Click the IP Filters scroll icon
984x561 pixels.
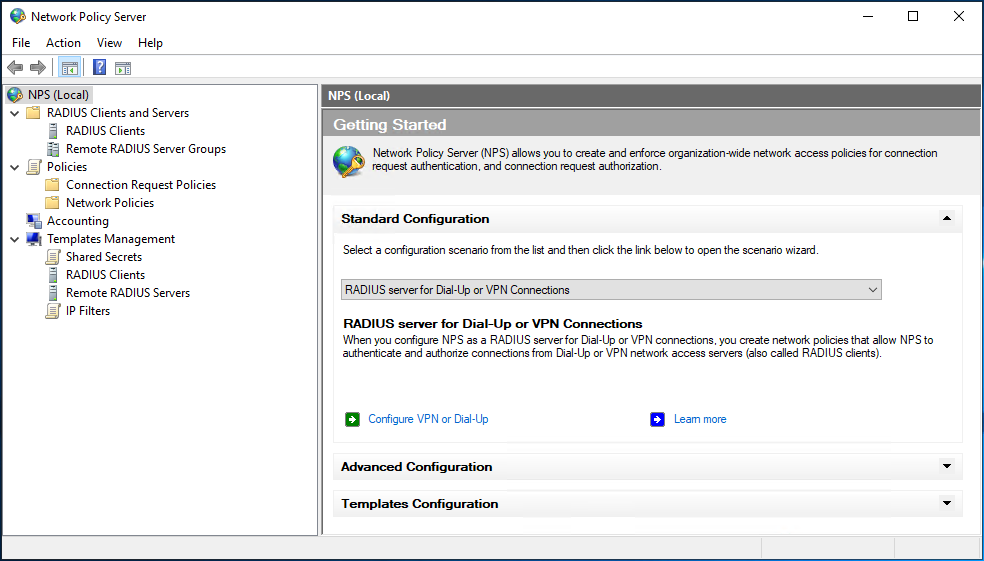53,311
